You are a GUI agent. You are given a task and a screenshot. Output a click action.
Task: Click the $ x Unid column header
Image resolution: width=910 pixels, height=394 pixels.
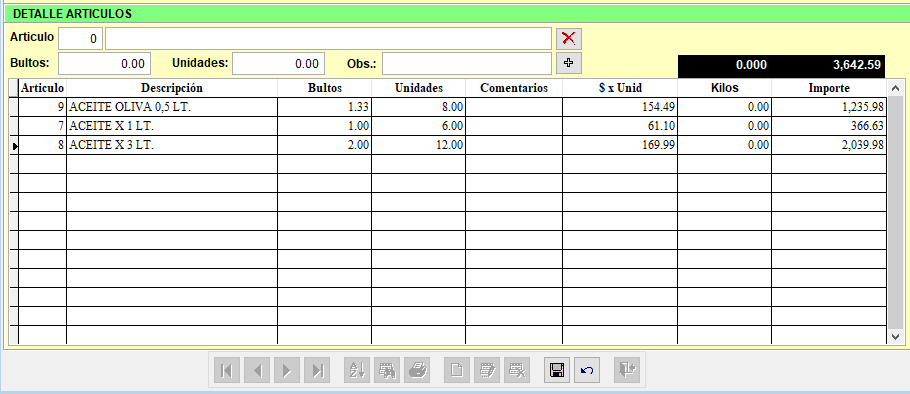coord(620,88)
